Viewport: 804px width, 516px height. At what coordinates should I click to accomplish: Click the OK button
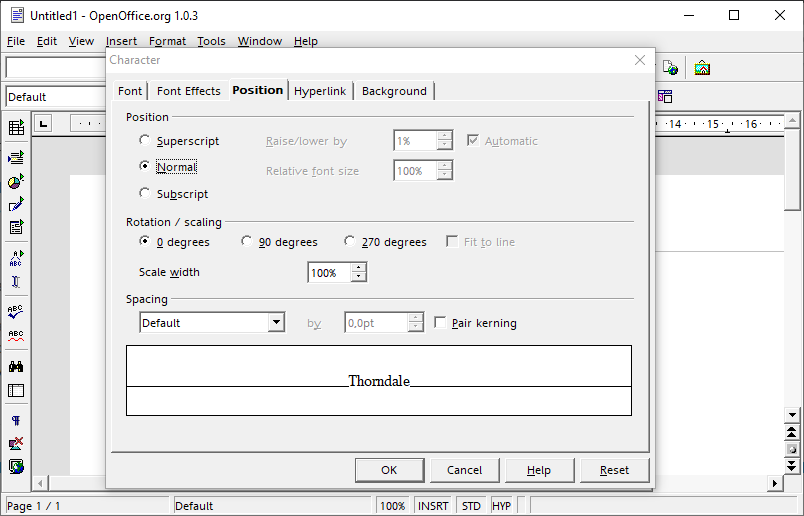tap(389, 470)
